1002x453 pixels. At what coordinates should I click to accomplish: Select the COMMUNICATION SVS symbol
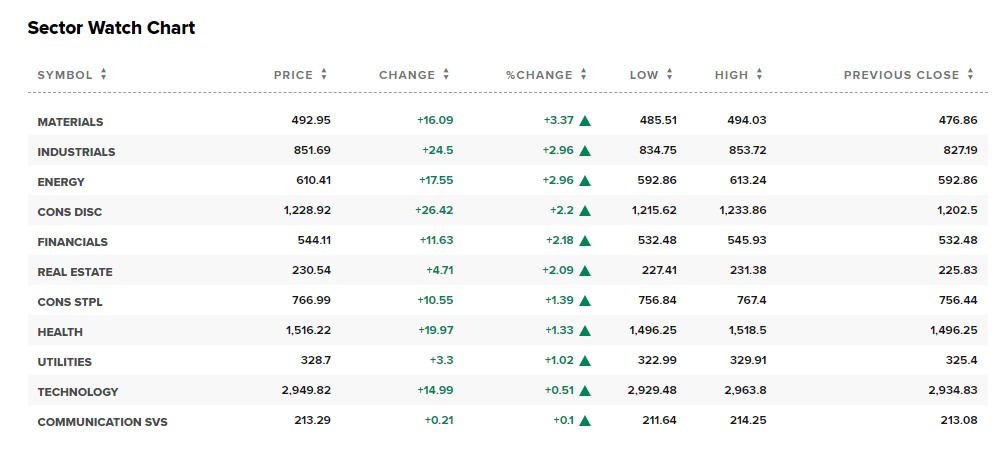tap(102, 422)
